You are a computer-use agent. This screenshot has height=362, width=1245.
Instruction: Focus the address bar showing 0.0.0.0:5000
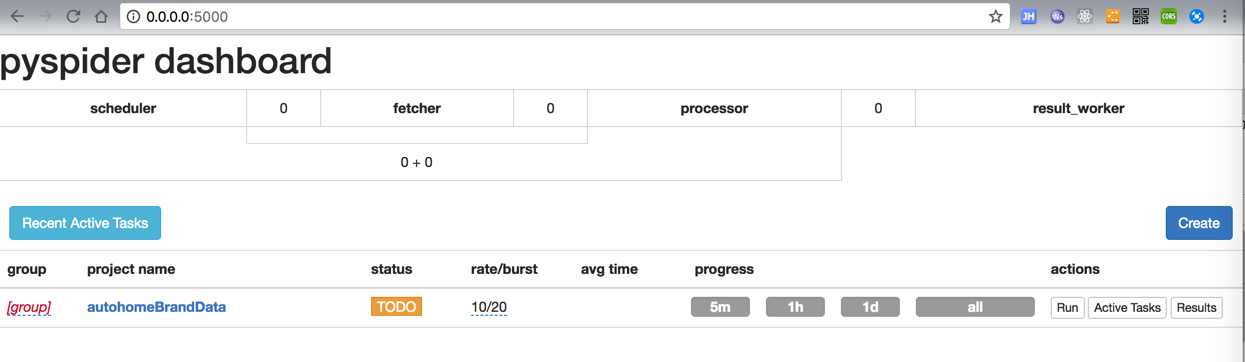point(558,17)
